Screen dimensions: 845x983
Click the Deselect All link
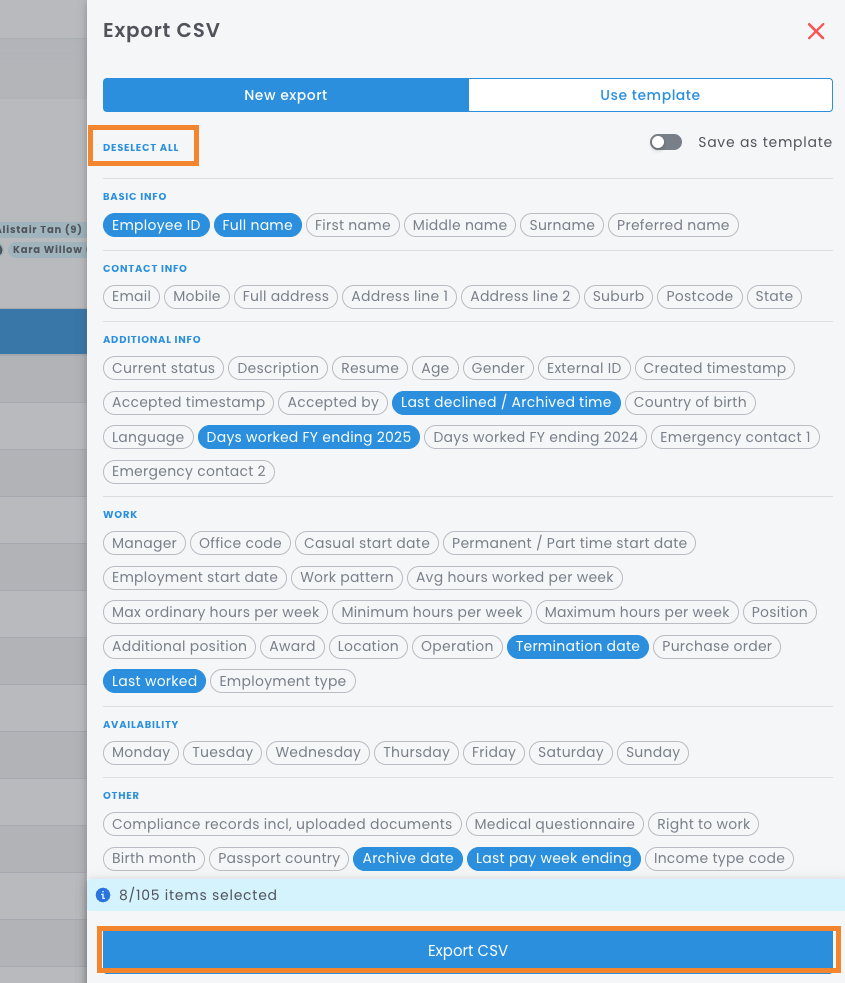(141, 147)
